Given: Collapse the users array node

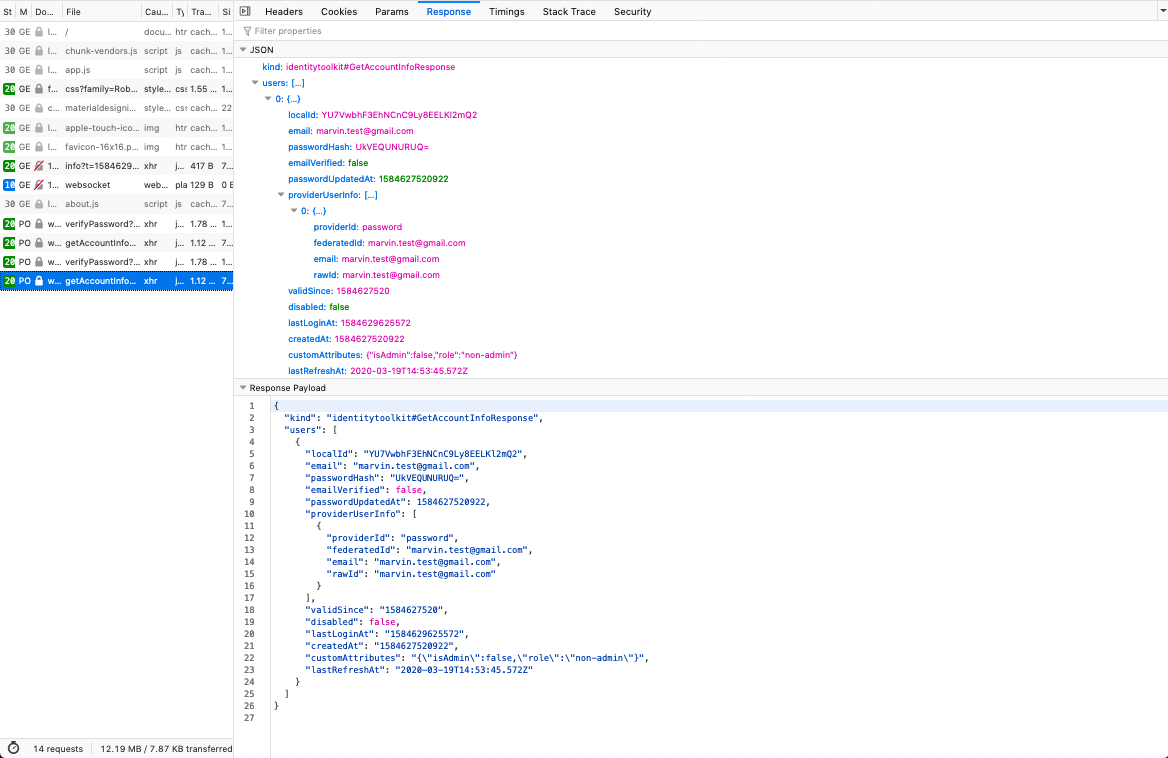Looking at the screenshot, I should (255, 83).
